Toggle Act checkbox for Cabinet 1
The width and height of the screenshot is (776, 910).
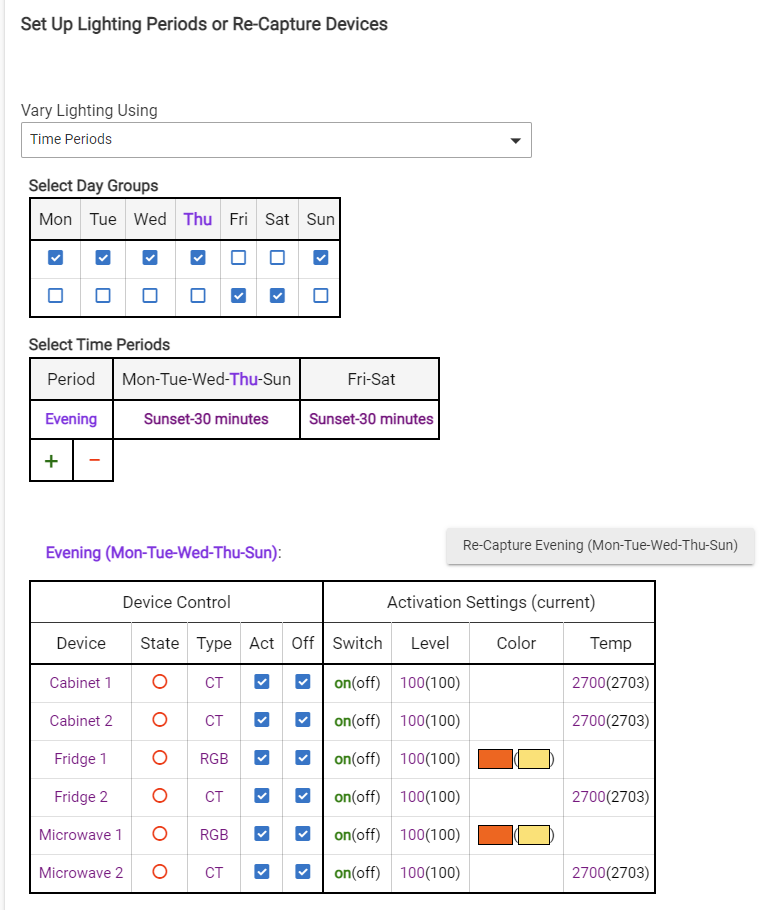point(262,683)
